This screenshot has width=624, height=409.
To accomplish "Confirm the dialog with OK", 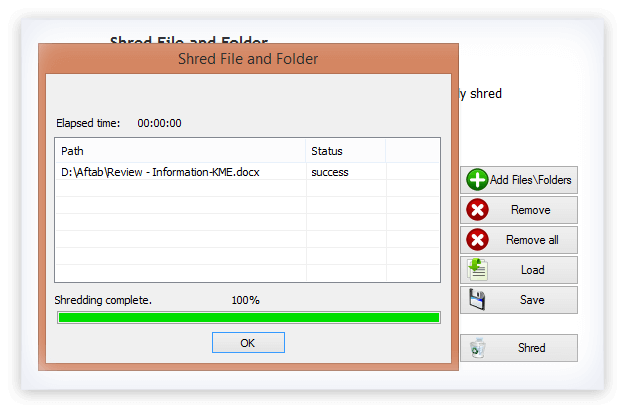I will [x=248, y=343].
